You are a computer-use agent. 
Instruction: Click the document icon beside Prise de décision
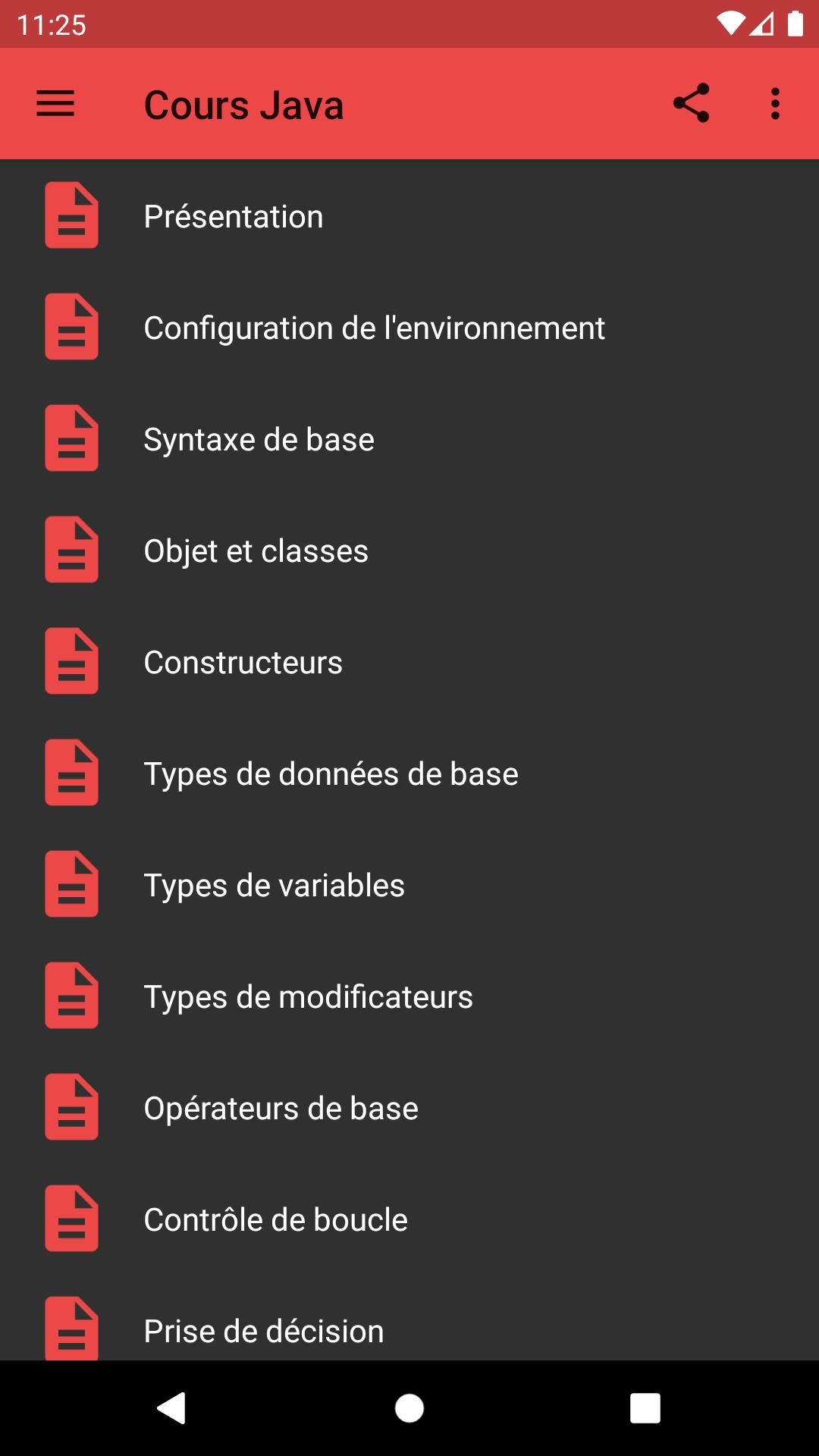[71, 1329]
